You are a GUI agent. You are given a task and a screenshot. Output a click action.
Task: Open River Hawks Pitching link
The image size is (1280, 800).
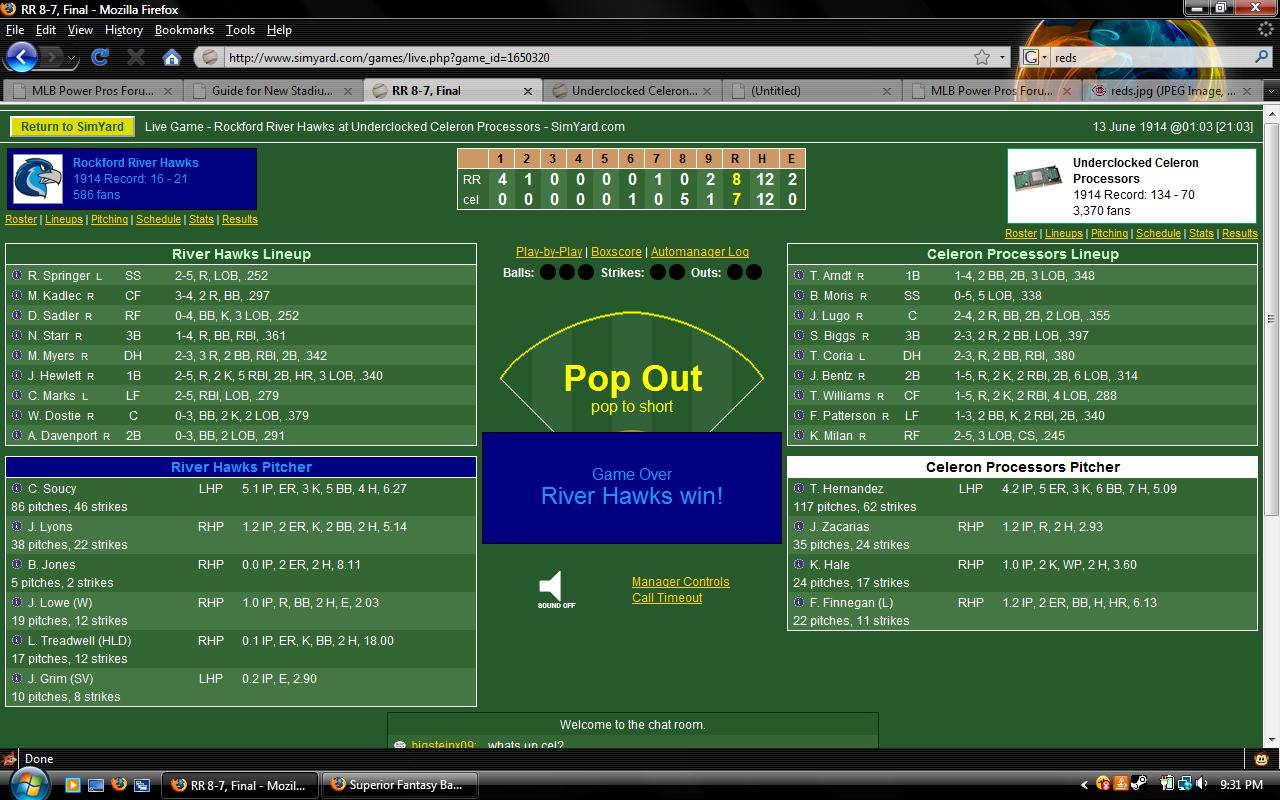click(109, 219)
